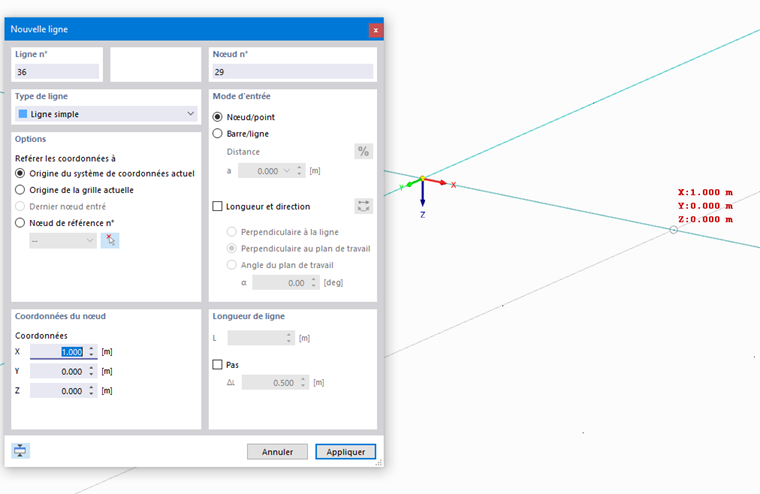The width and height of the screenshot is (760, 494).
Task: Click the percent distance toggle icon
Action: coord(364,152)
